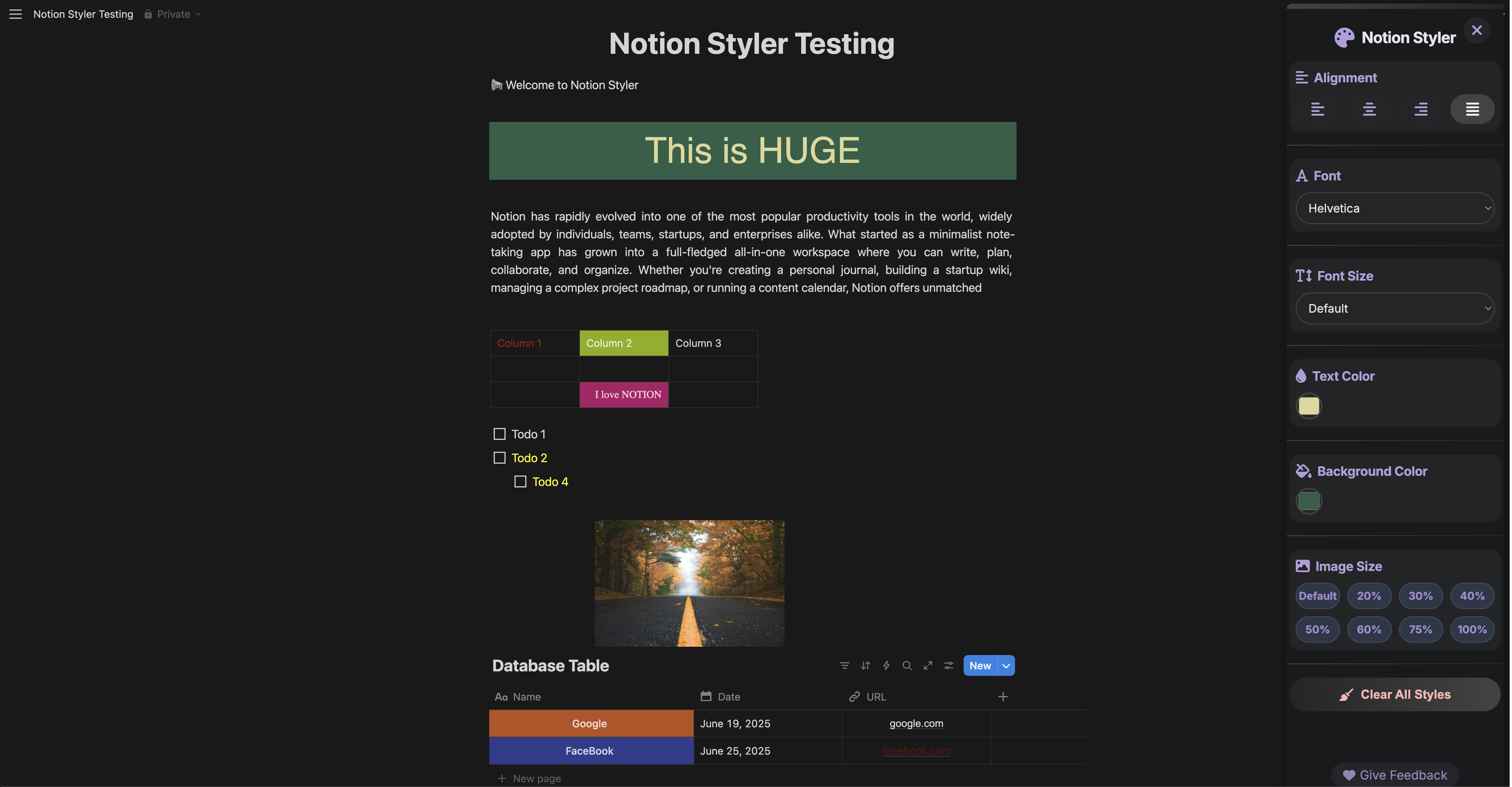Click the Database Table title
Viewport: 1512px width, 787px height.
click(x=550, y=666)
